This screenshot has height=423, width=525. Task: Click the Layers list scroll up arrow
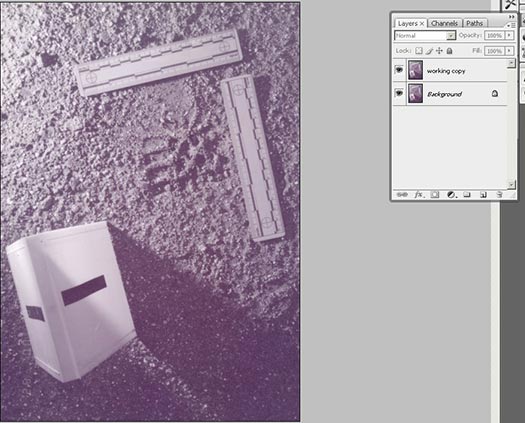pyautogui.click(x=511, y=63)
